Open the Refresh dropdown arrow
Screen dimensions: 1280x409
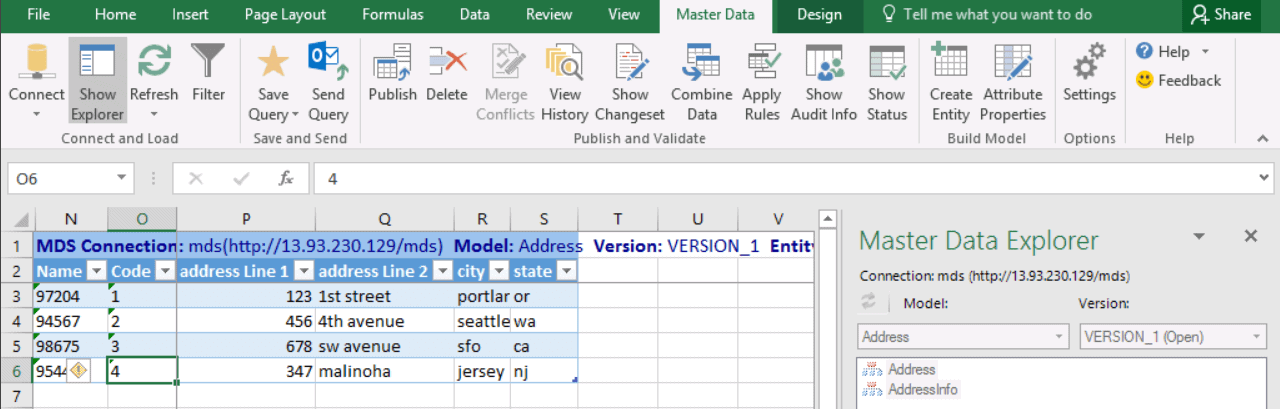coord(154,115)
